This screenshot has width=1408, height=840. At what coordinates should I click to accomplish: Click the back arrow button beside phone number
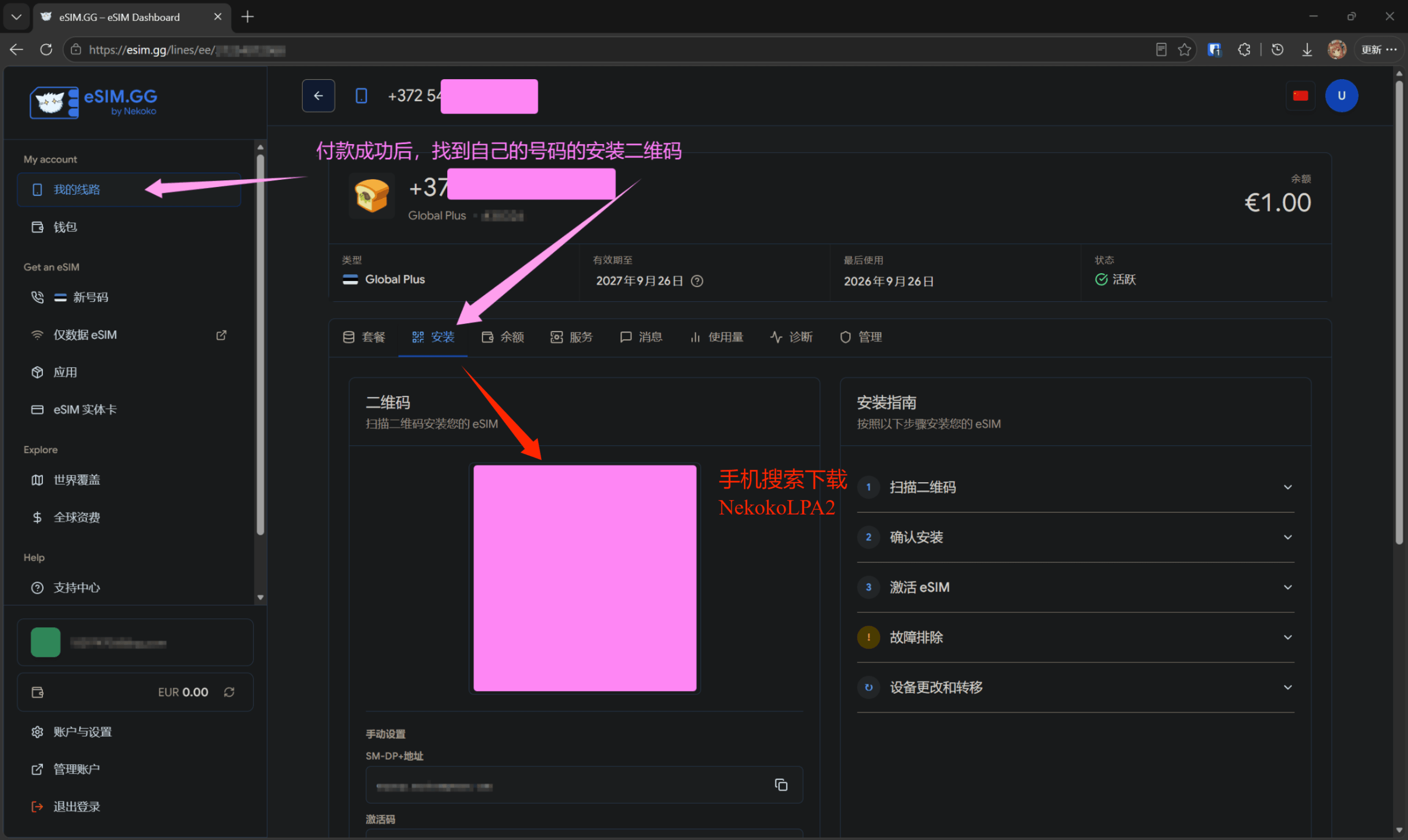coord(318,96)
